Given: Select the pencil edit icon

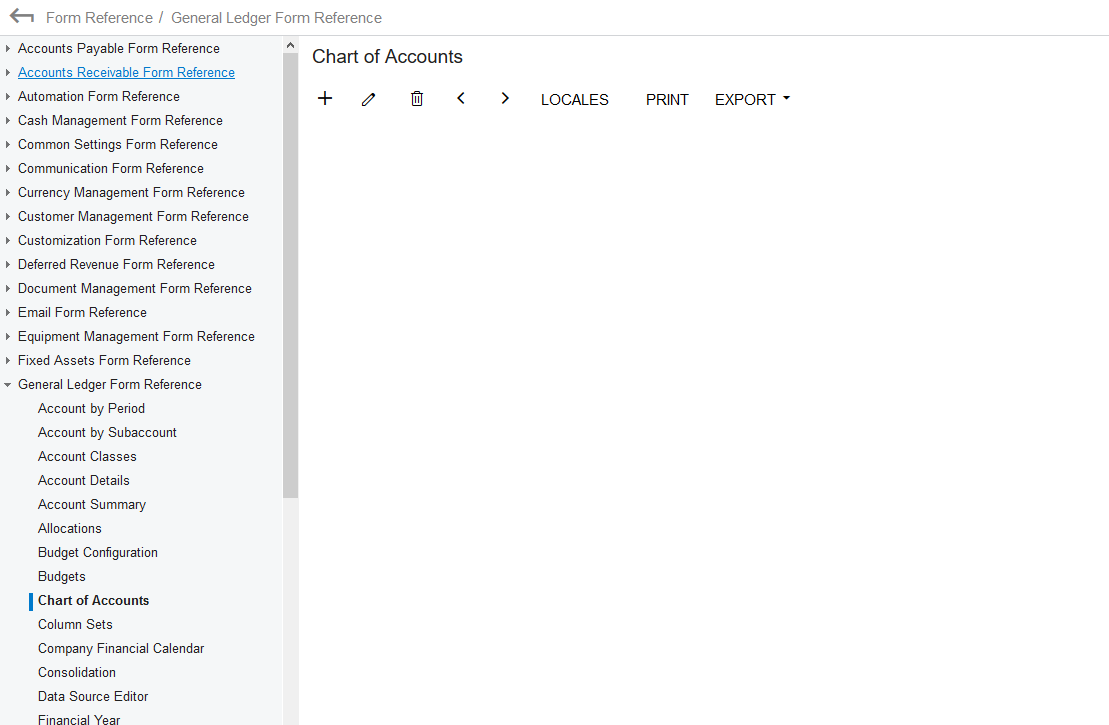Looking at the screenshot, I should click(368, 98).
